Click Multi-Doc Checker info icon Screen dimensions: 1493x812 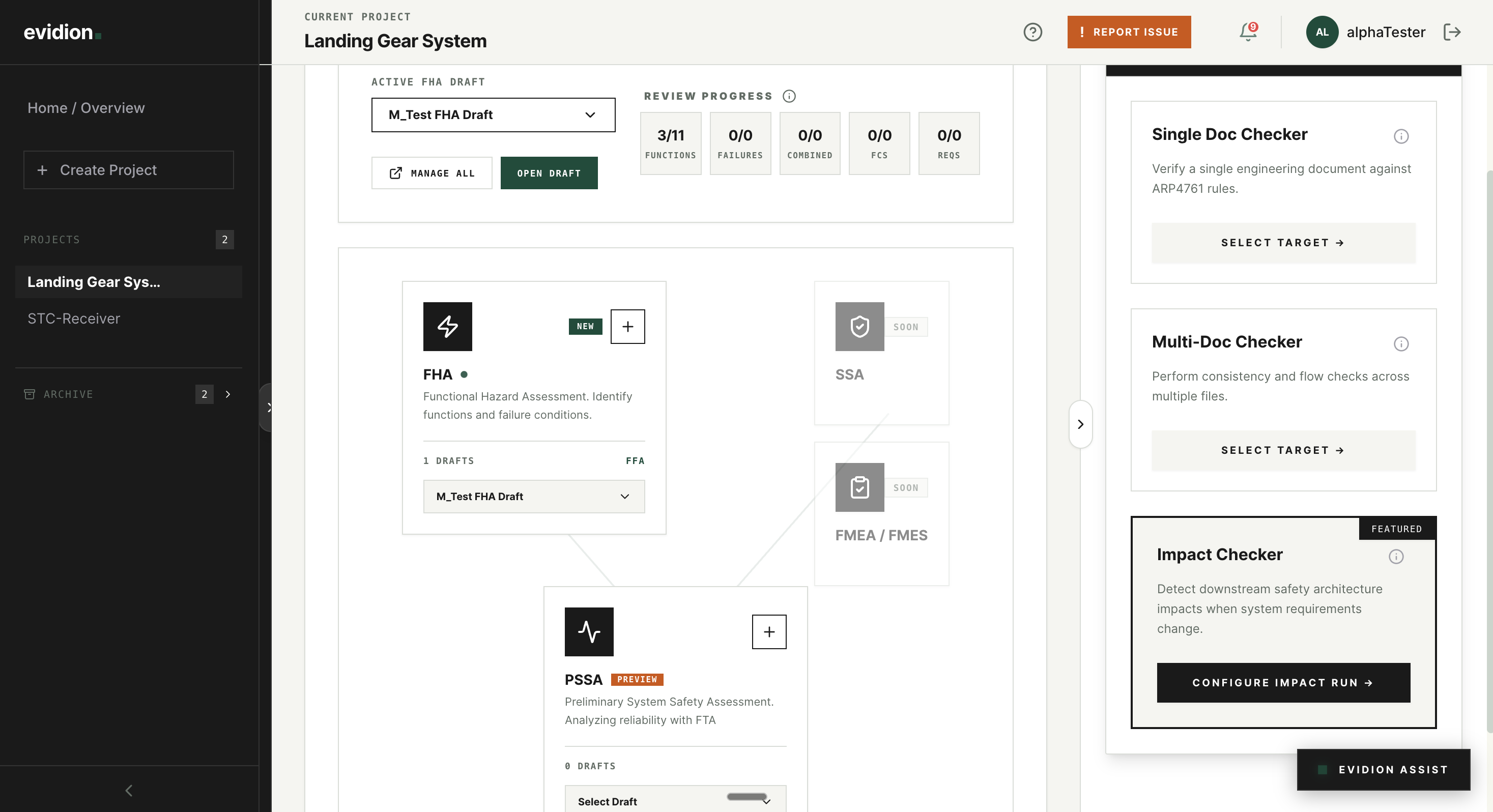[x=1400, y=344]
